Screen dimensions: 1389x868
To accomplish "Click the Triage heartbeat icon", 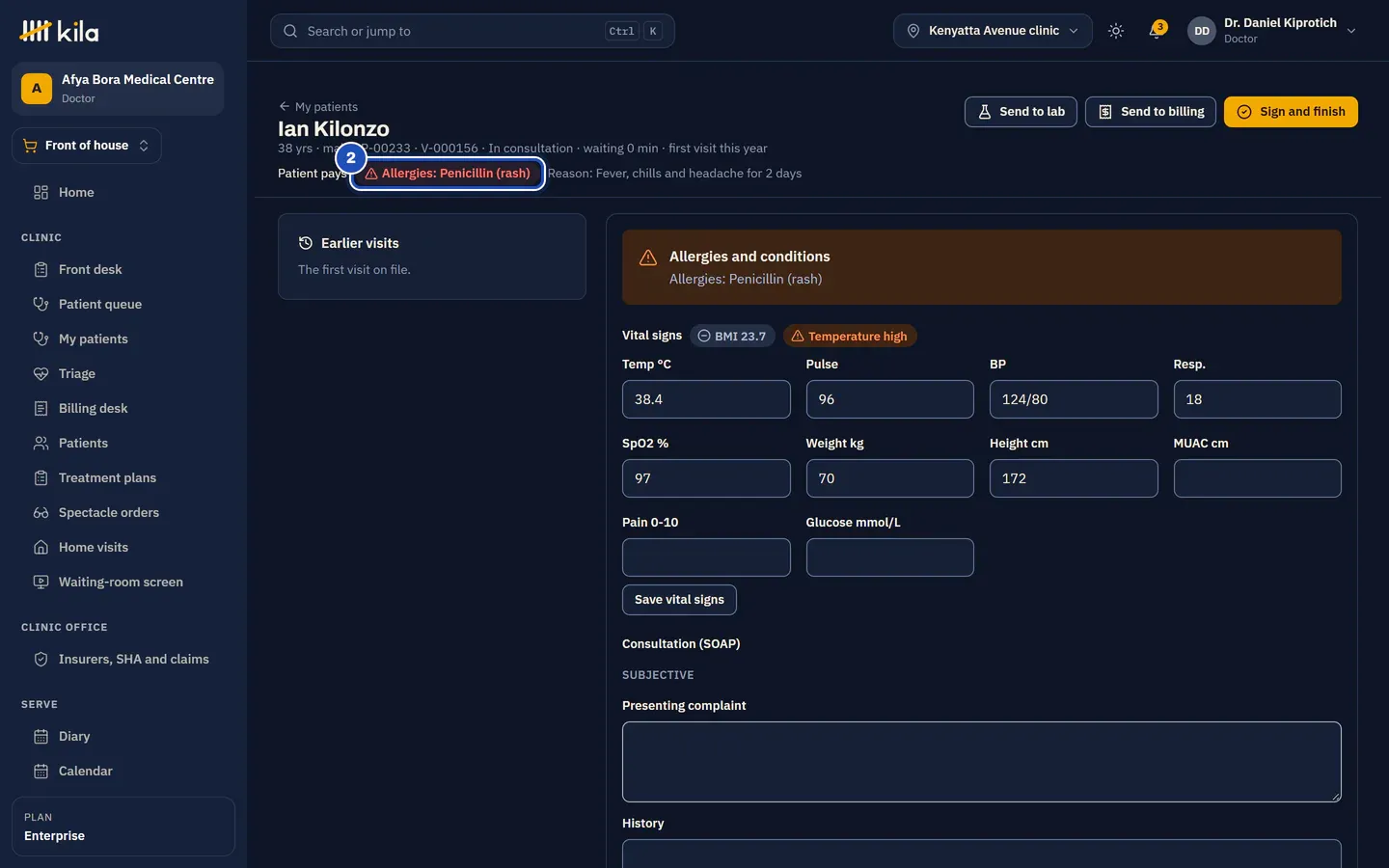I will (x=41, y=373).
